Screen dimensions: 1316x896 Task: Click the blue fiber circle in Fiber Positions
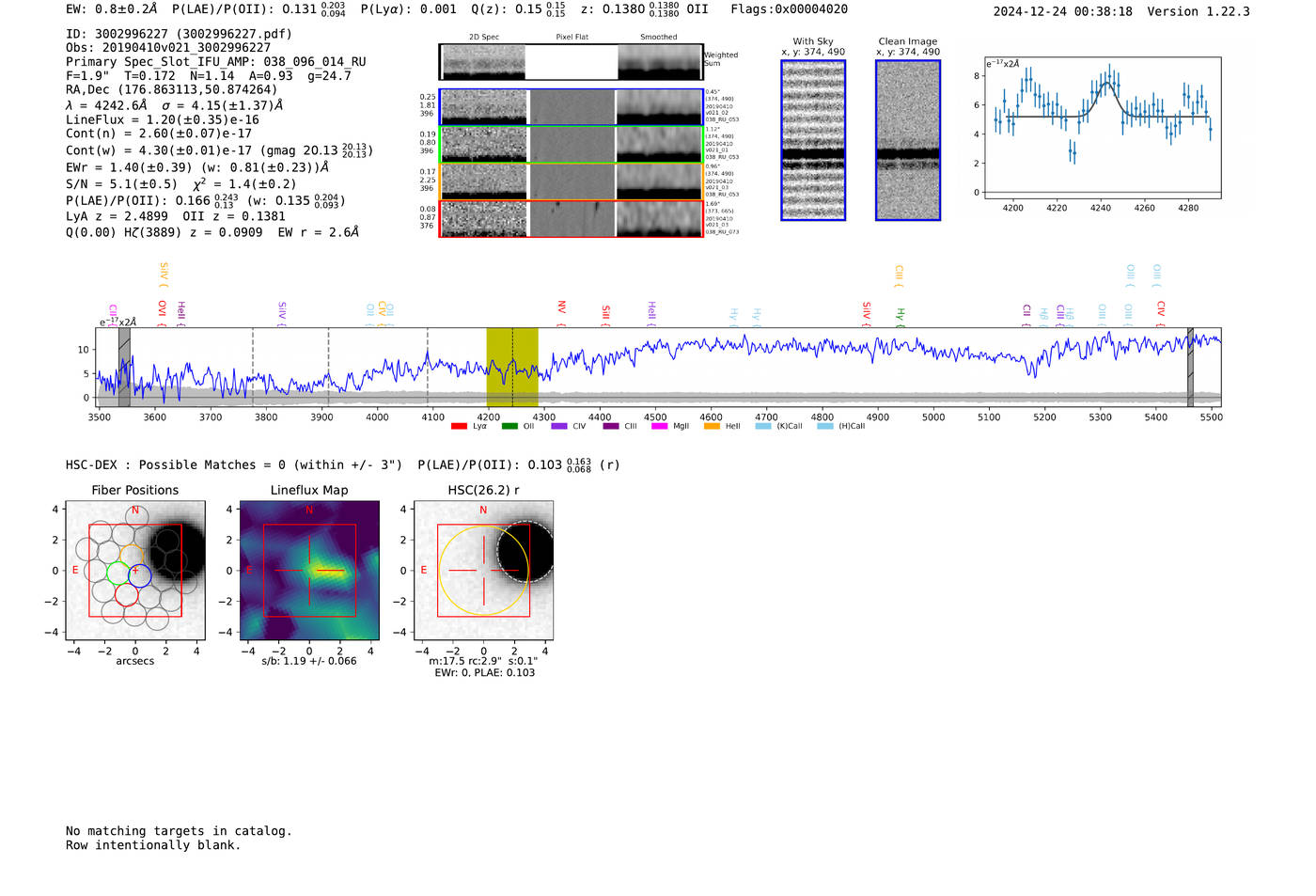pyautogui.click(x=140, y=575)
